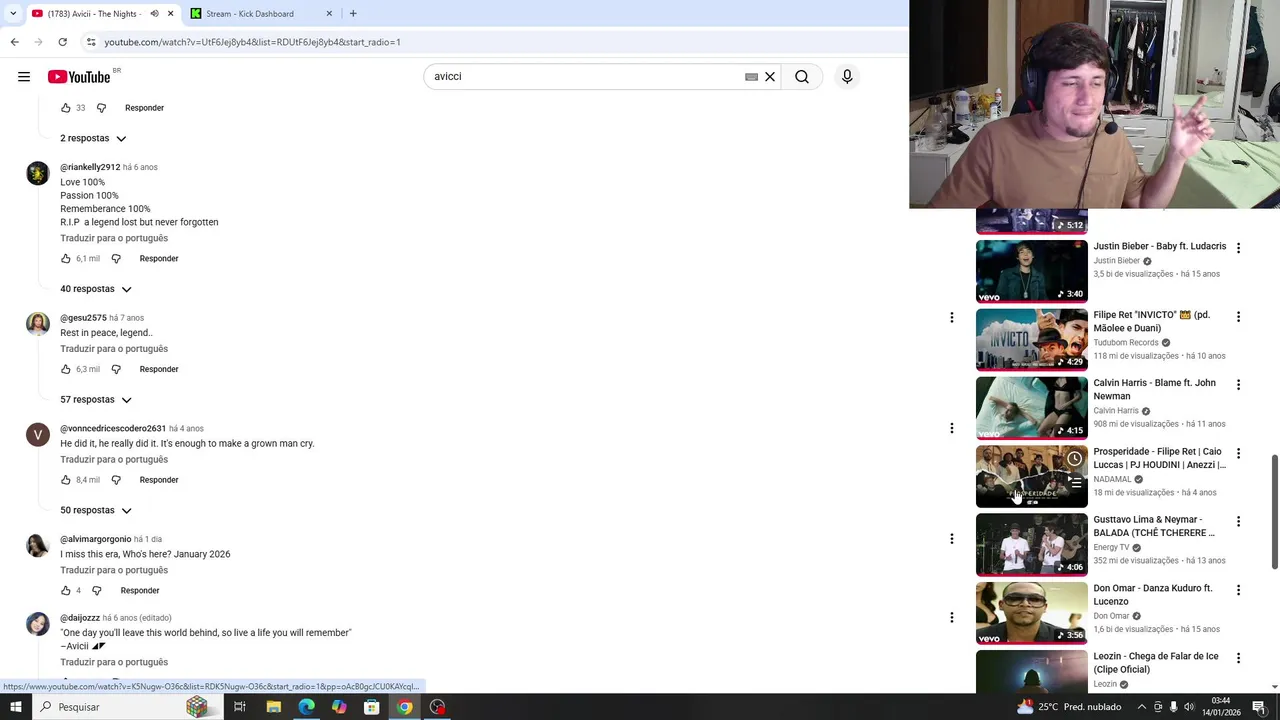
Task: Open options menu for Don Omar Danza Kuduro
Action: coord(1238,590)
